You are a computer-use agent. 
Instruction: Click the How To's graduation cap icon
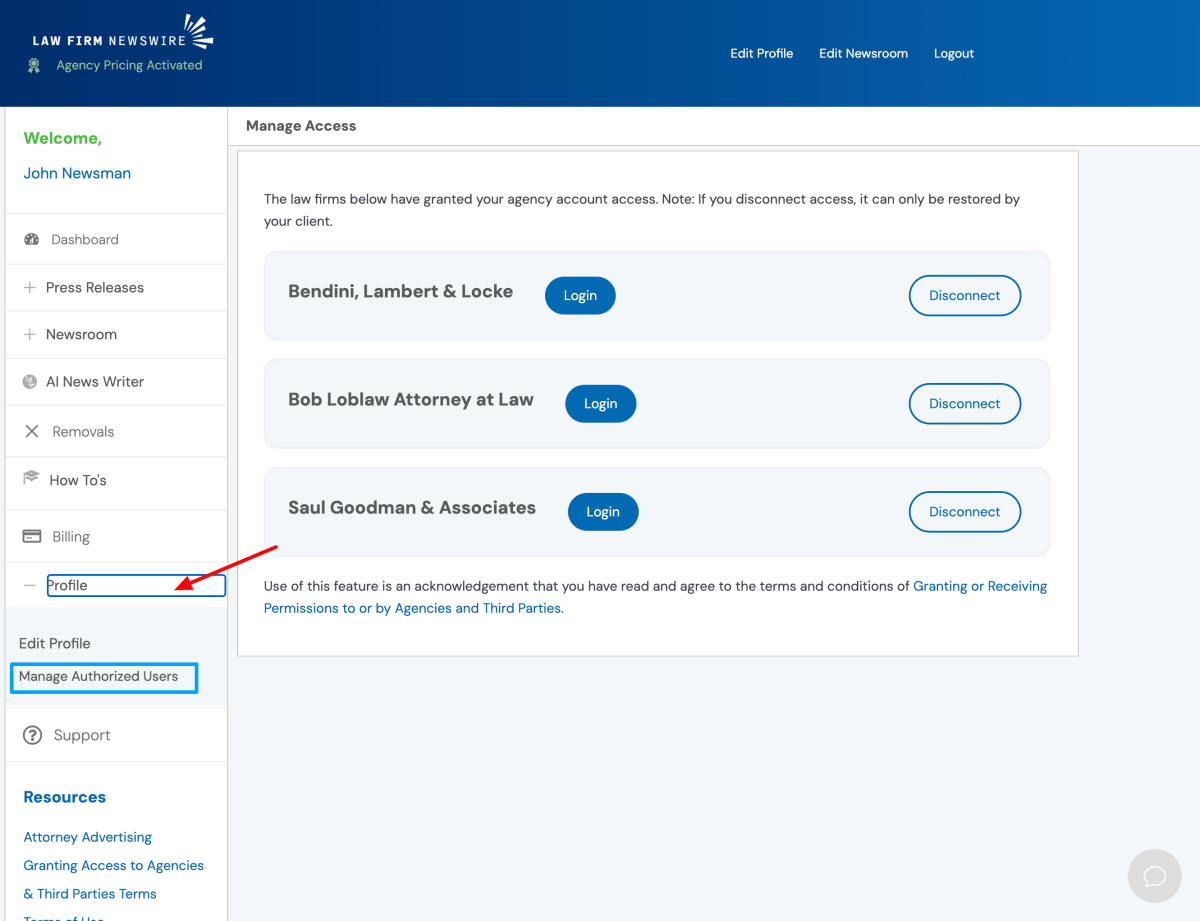(31, 479)
